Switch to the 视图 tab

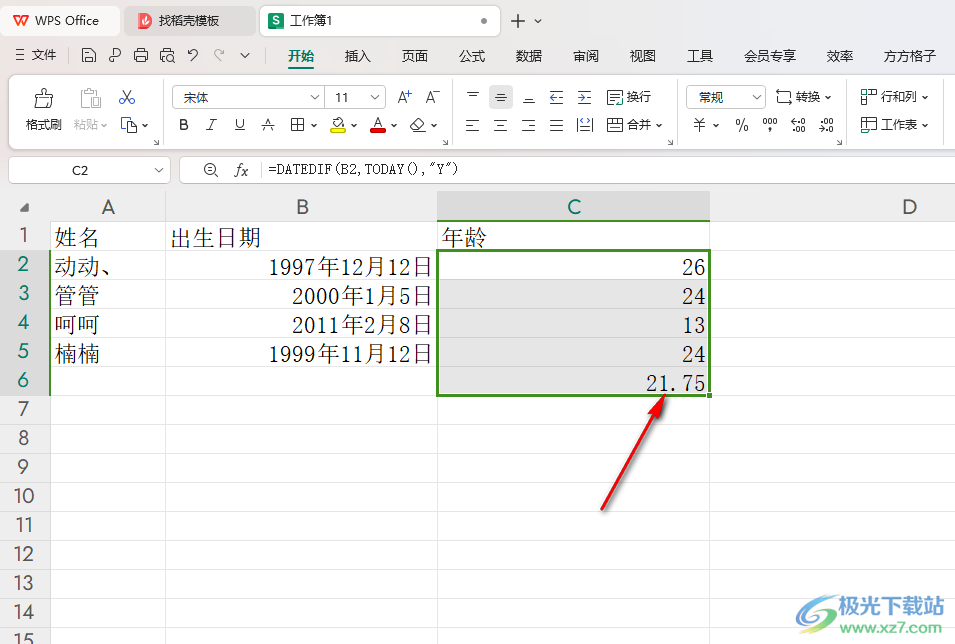(x=643, y=56)
